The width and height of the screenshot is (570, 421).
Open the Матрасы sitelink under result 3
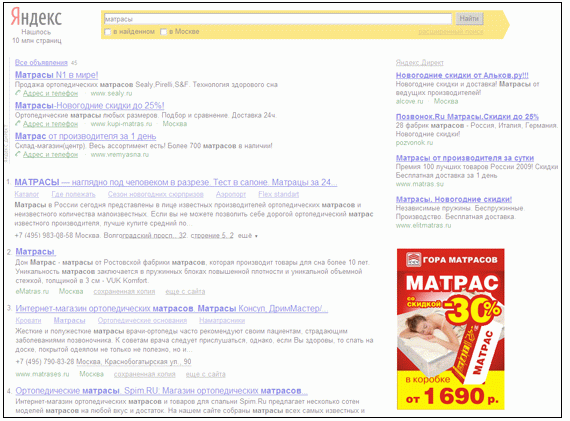click(x=69, y=321)
